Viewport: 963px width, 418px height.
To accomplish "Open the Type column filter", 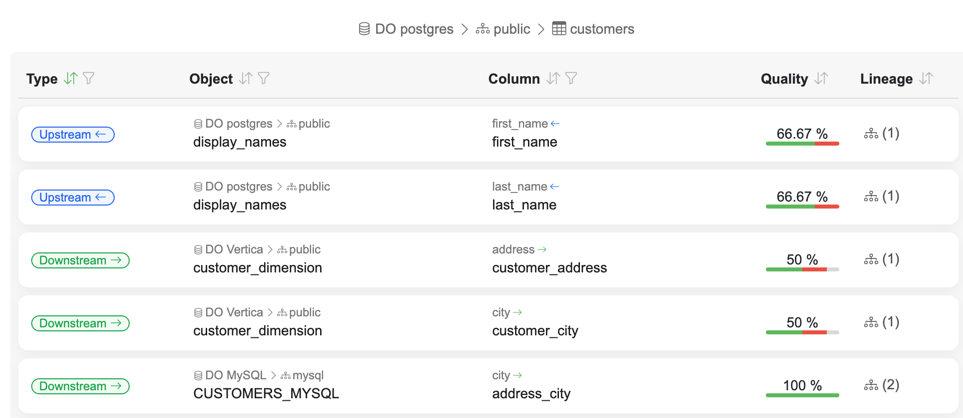I will pos(89,78).
